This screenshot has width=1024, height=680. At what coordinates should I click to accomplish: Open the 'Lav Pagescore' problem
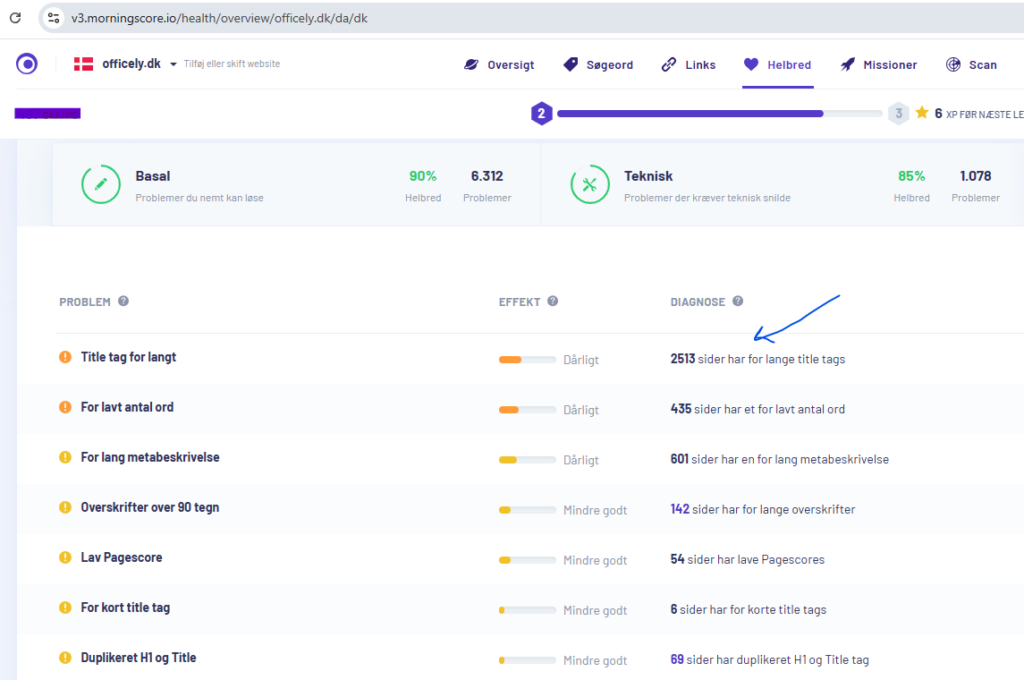tap(121, 558)
